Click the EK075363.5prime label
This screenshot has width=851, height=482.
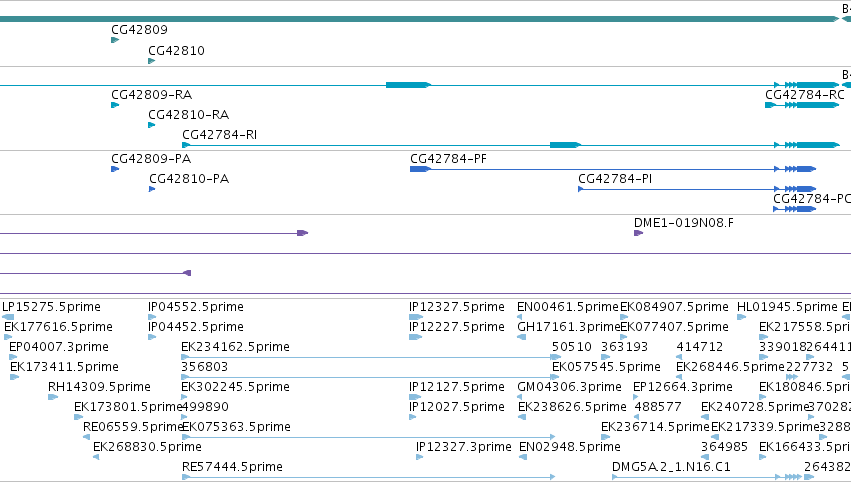[x=237, y=427]
